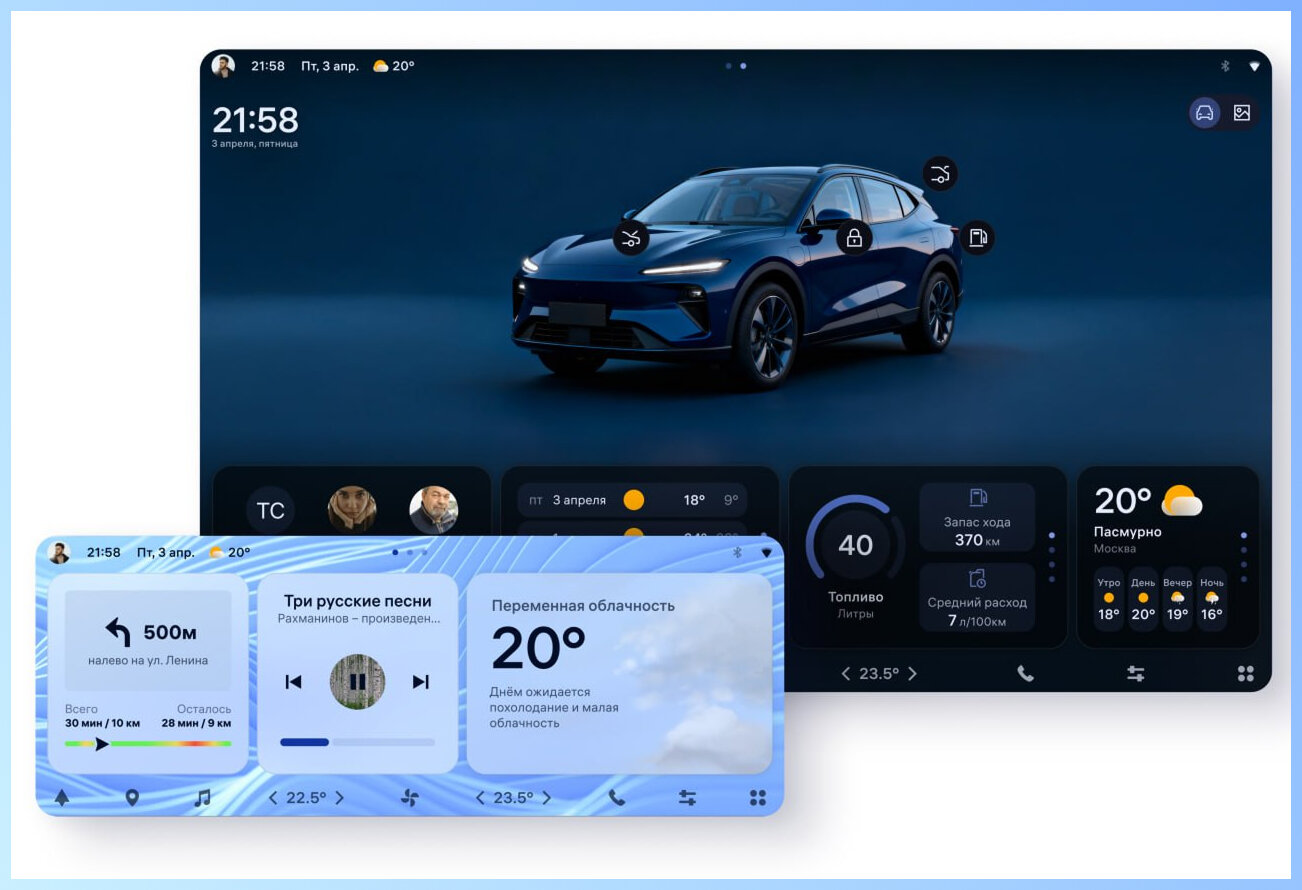
Task: Open settings sliders in the dark screen dock
Action: click(1136, 674)
